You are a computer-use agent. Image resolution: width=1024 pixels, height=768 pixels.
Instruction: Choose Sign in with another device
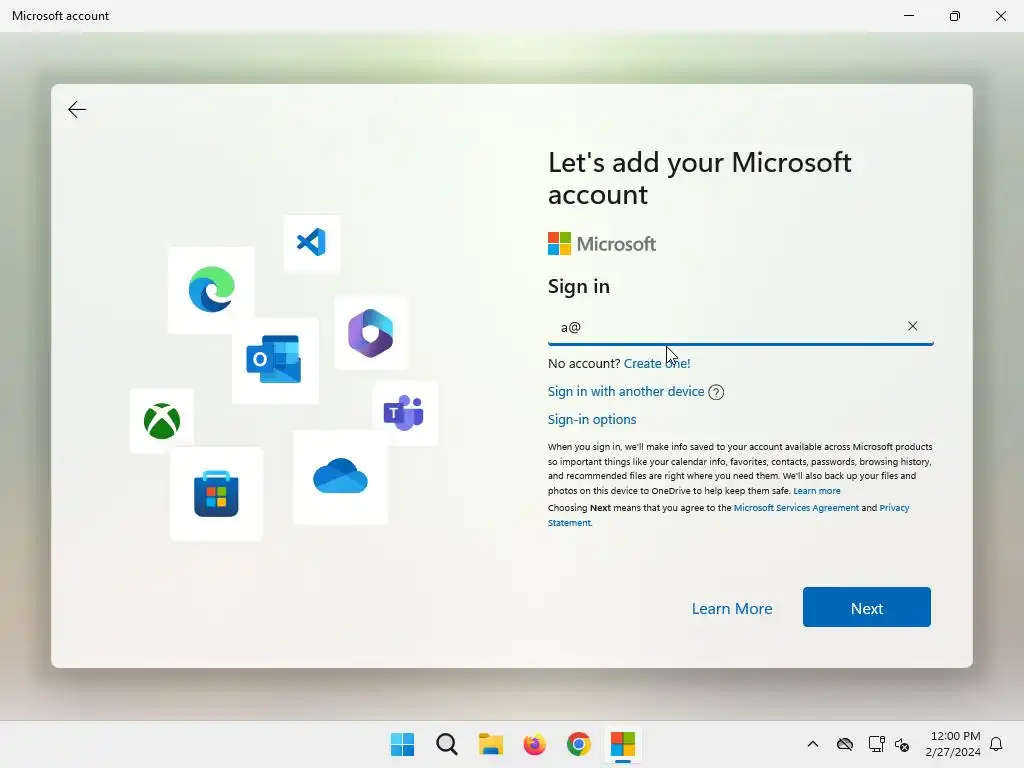tap(626, 391)
